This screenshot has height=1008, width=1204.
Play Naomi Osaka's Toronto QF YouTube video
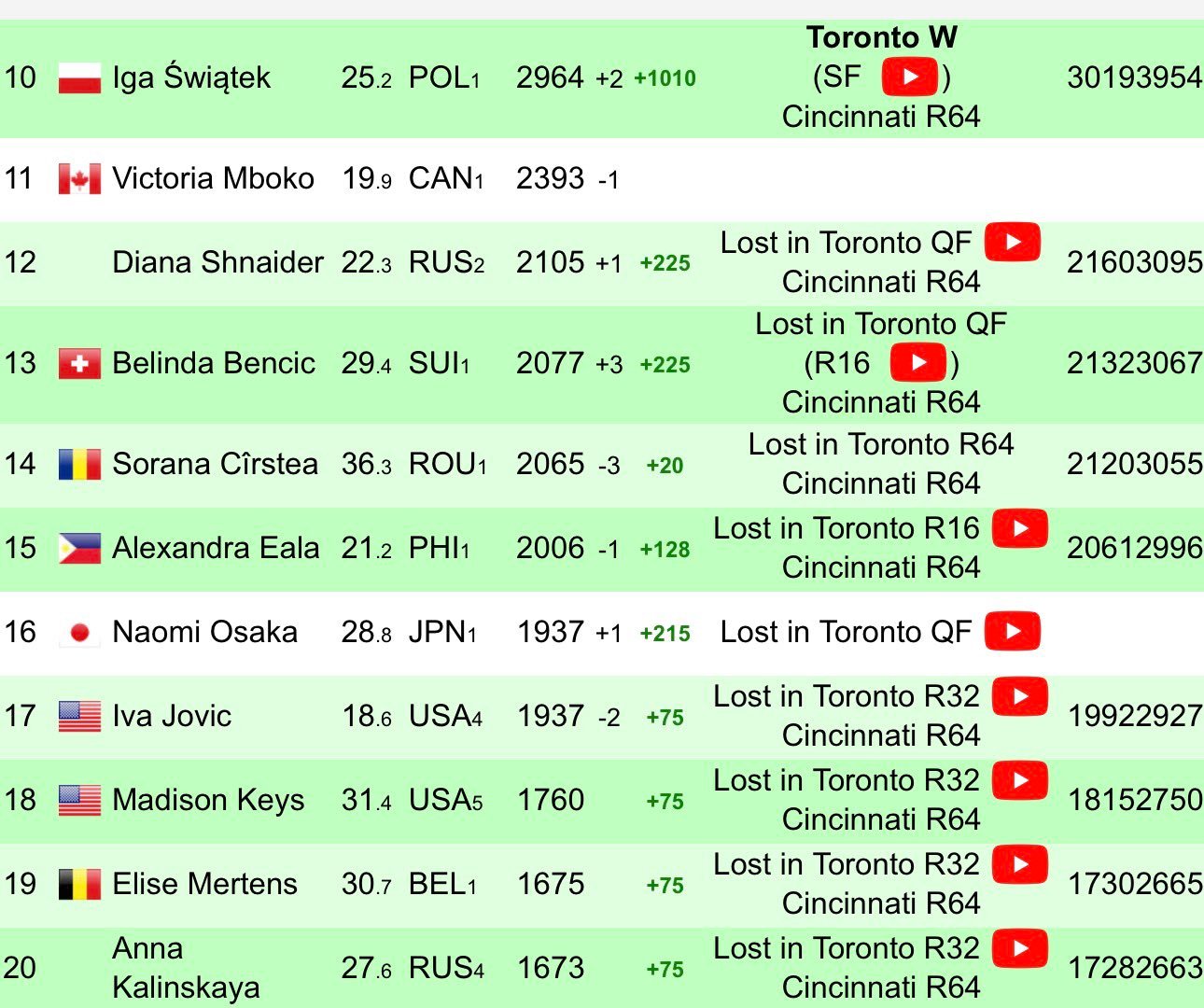point(1012,632)
